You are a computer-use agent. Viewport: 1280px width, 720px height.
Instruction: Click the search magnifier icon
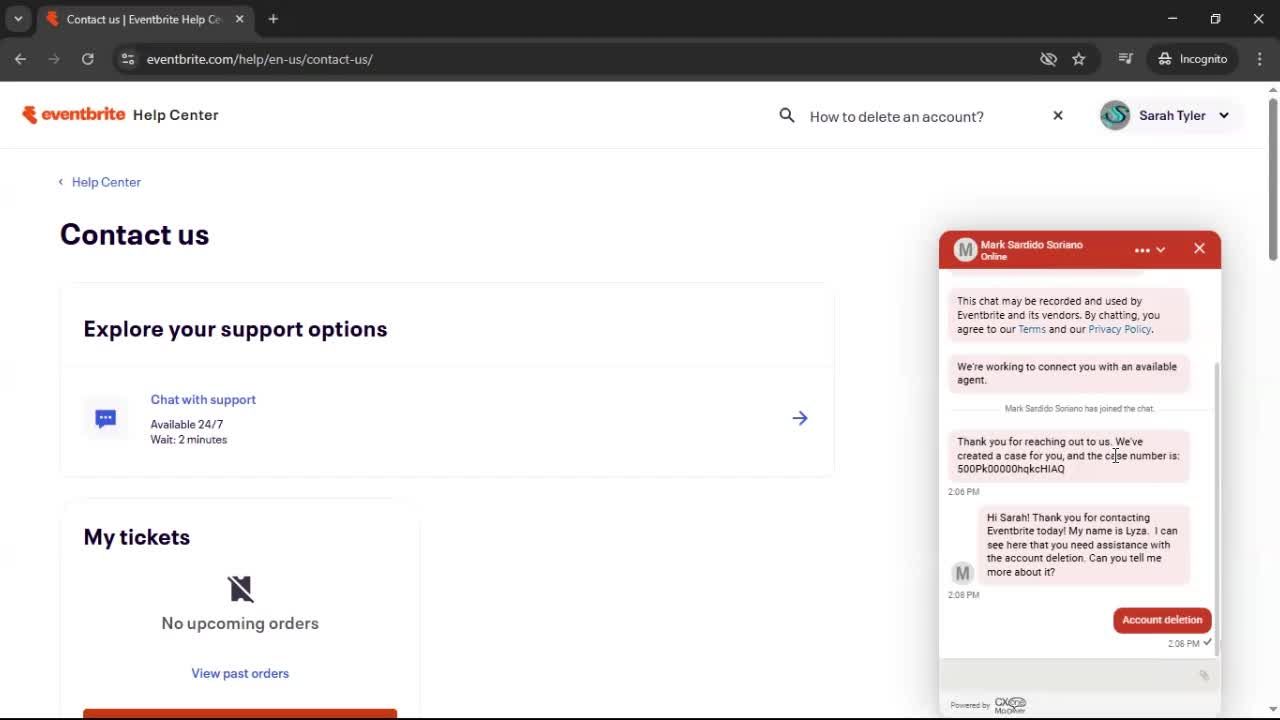[787, 116]
